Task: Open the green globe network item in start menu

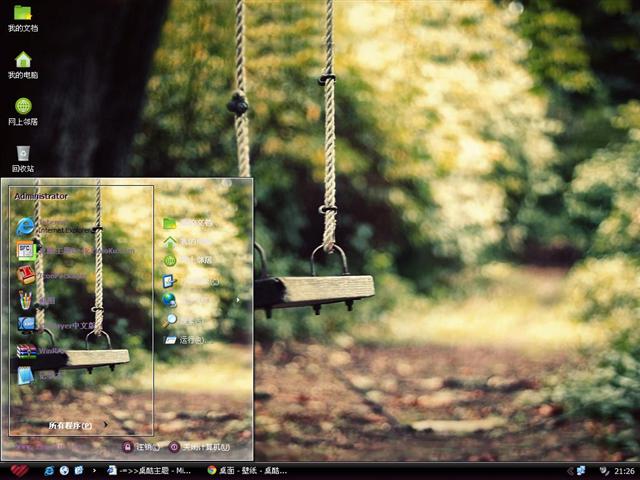Action: click(169, 260)
